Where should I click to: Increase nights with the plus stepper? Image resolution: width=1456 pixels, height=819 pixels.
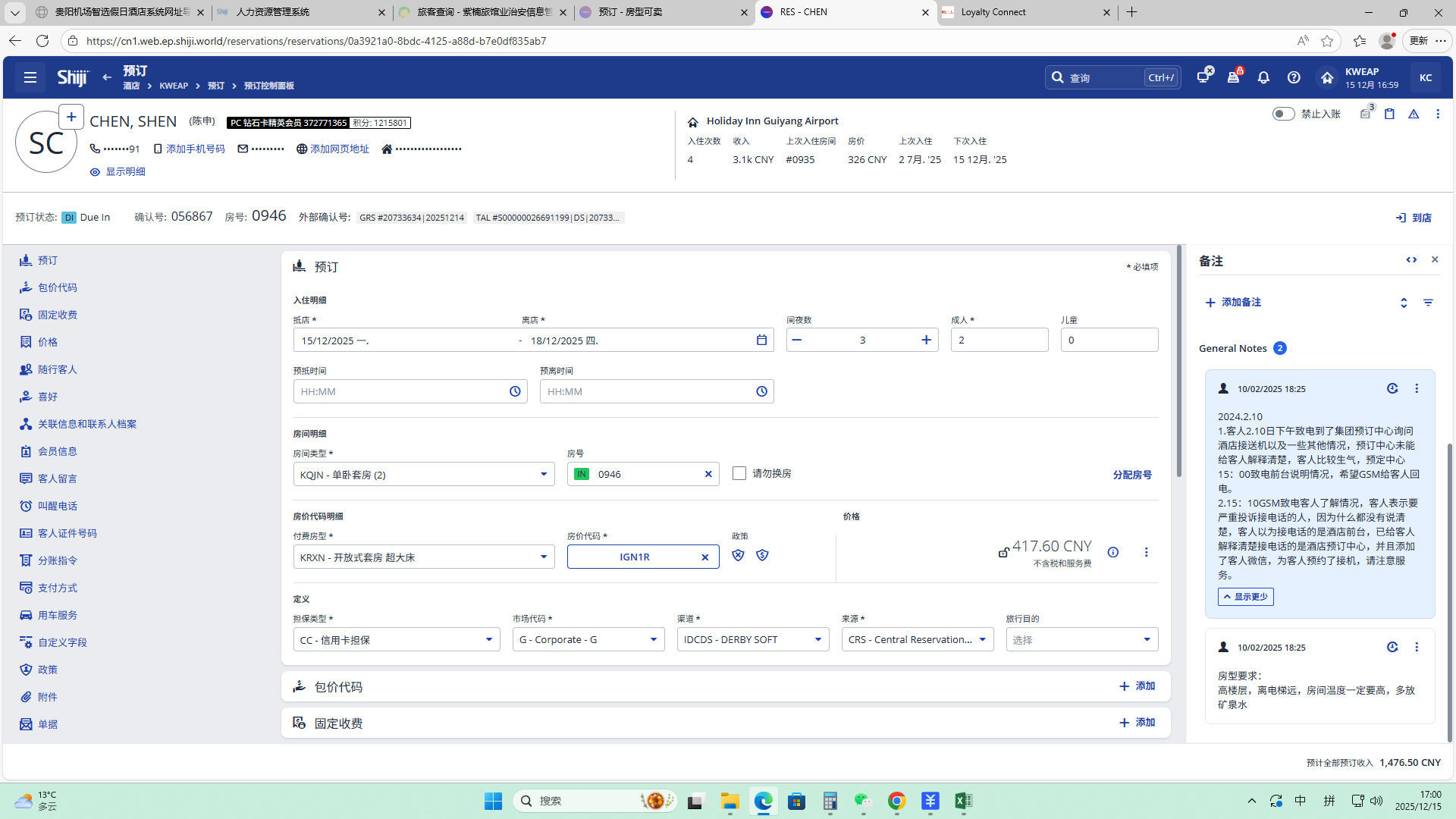pyautogui.click(x=926, y=340)
